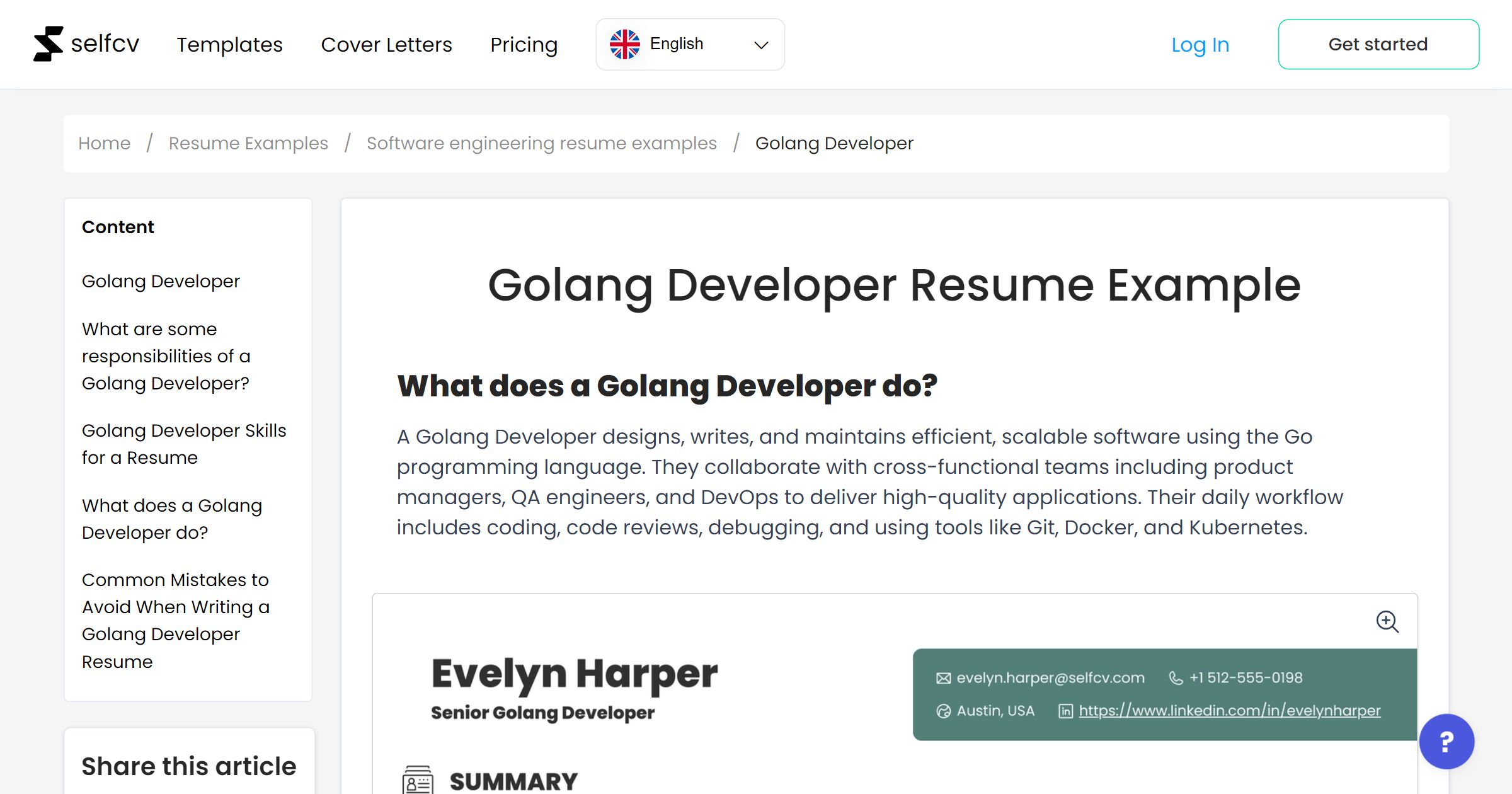This screenshot has height=794, width=1512.
Task: Click the selfcv logo icon
Action: 49,44
